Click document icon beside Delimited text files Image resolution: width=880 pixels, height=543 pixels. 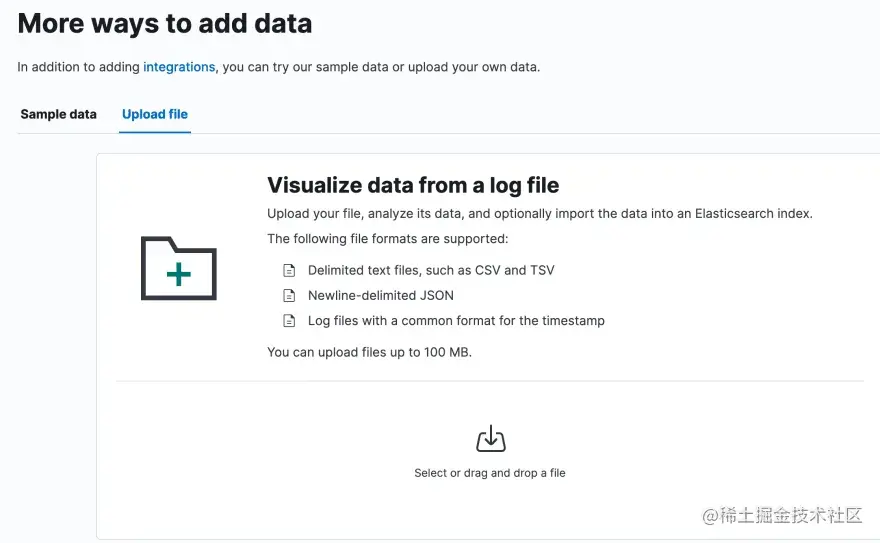tap(289, 270)
